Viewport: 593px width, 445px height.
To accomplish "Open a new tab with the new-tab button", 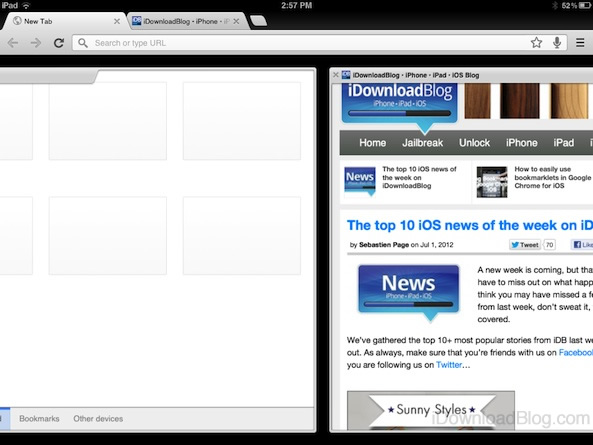I will click(259, 22).
